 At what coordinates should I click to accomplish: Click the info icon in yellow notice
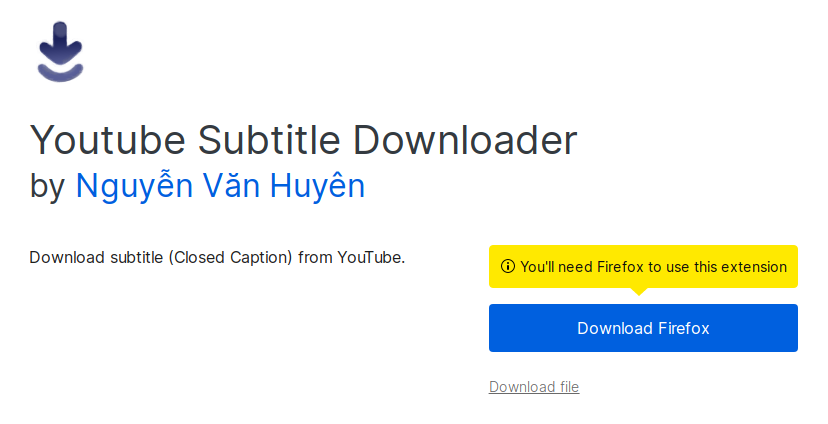[507, 266]
